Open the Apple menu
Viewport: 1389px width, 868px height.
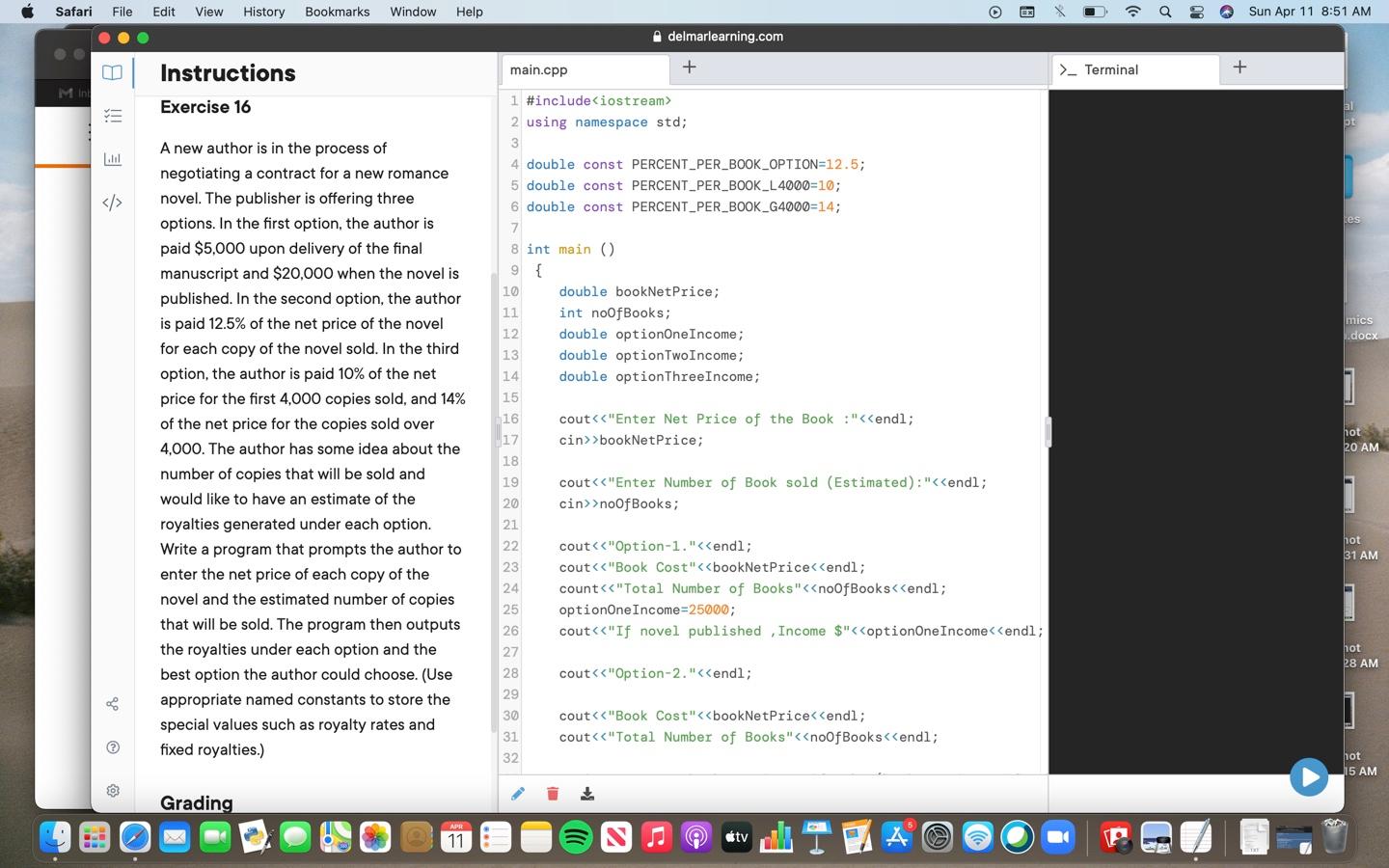pos(27,12)
